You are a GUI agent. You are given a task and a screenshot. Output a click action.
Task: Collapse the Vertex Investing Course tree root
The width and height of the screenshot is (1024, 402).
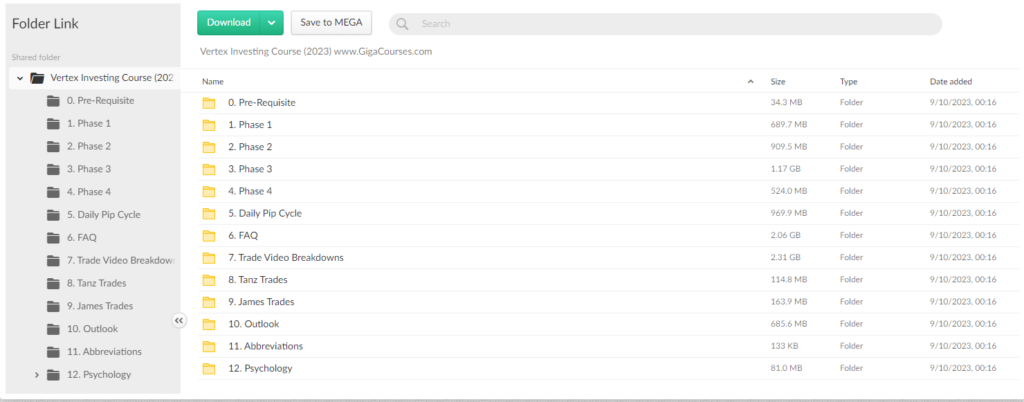coord(20,78)
